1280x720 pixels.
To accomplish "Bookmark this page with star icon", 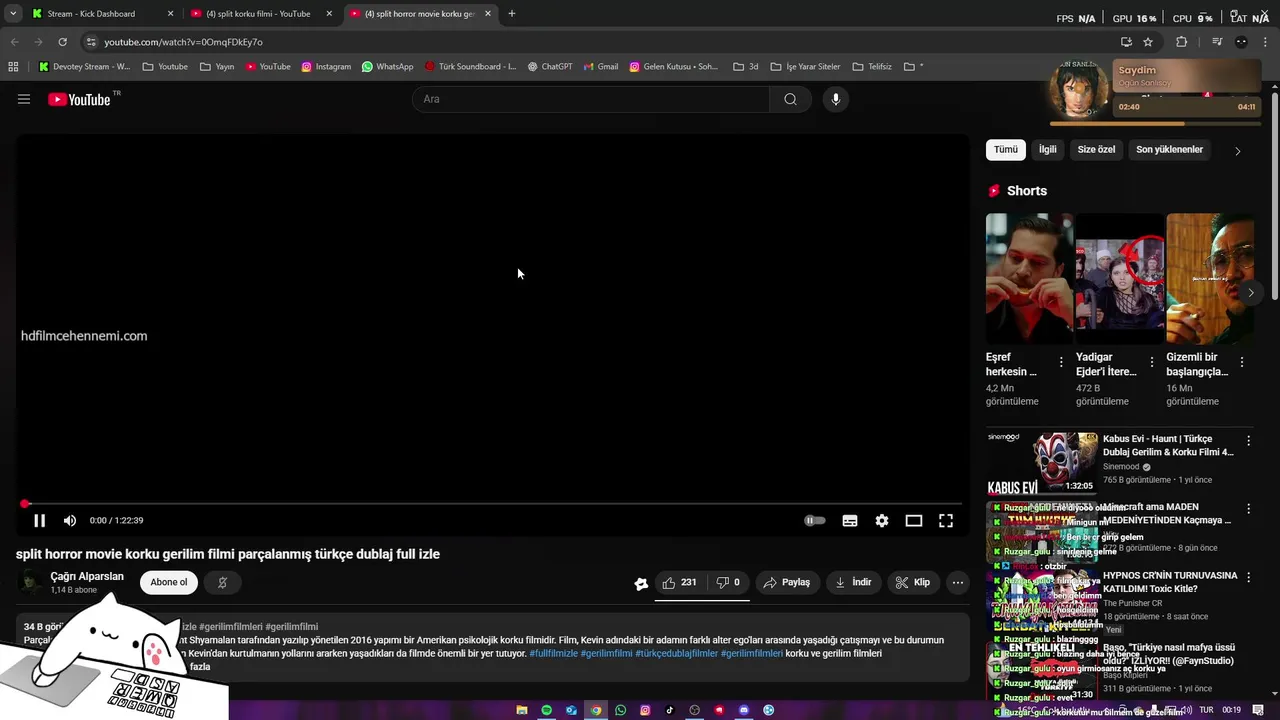I will (1148, 42).
